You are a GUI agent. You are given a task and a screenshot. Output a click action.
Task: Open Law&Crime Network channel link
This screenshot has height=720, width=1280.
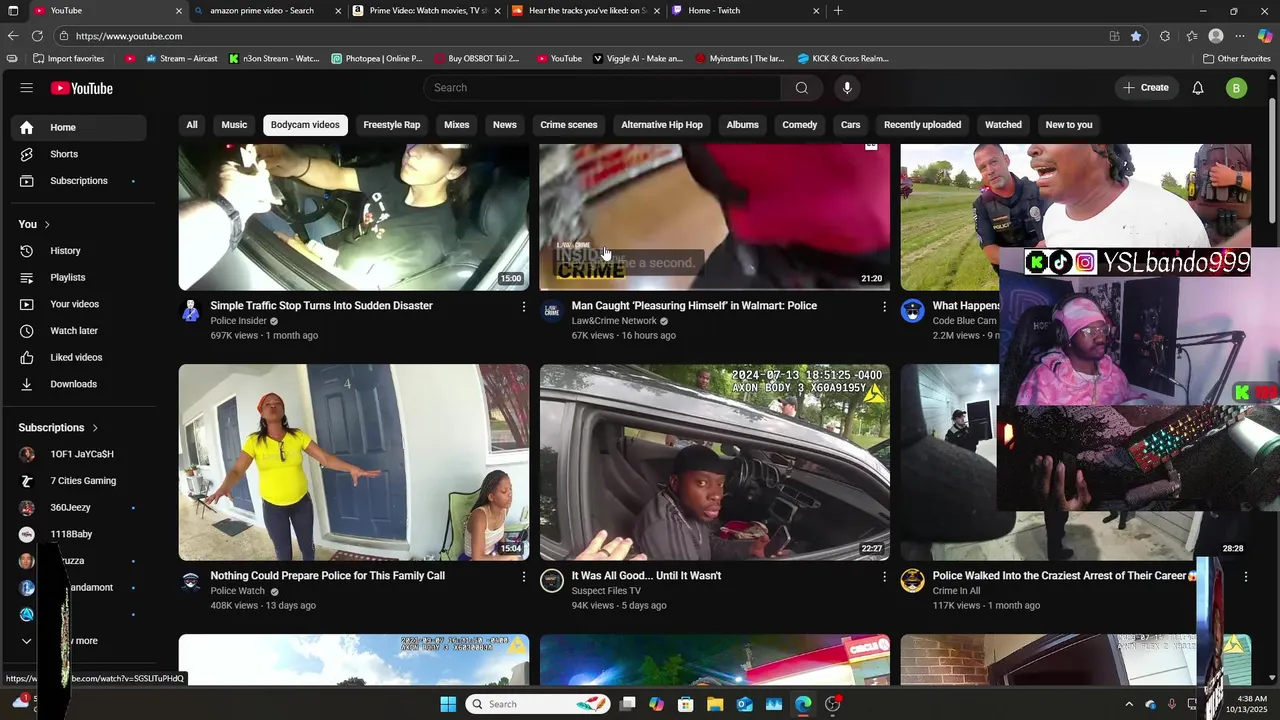(x=613, y=321)
